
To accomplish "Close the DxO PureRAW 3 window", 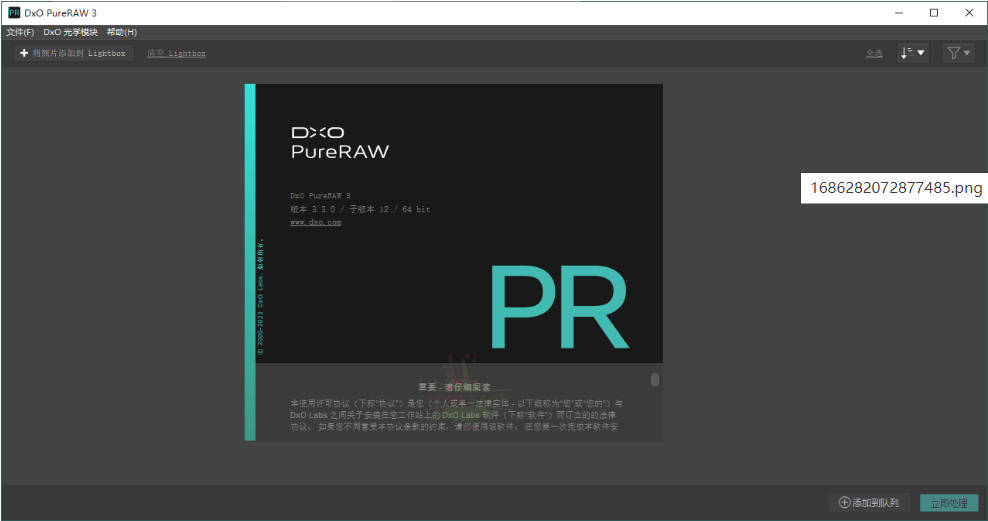I will coord(969,13).
